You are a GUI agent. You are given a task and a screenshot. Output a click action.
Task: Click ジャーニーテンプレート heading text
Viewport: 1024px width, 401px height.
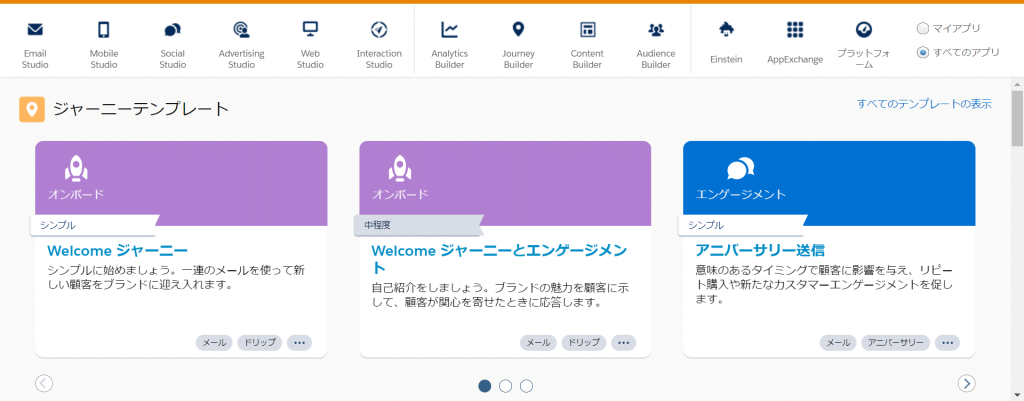[141, 109]
